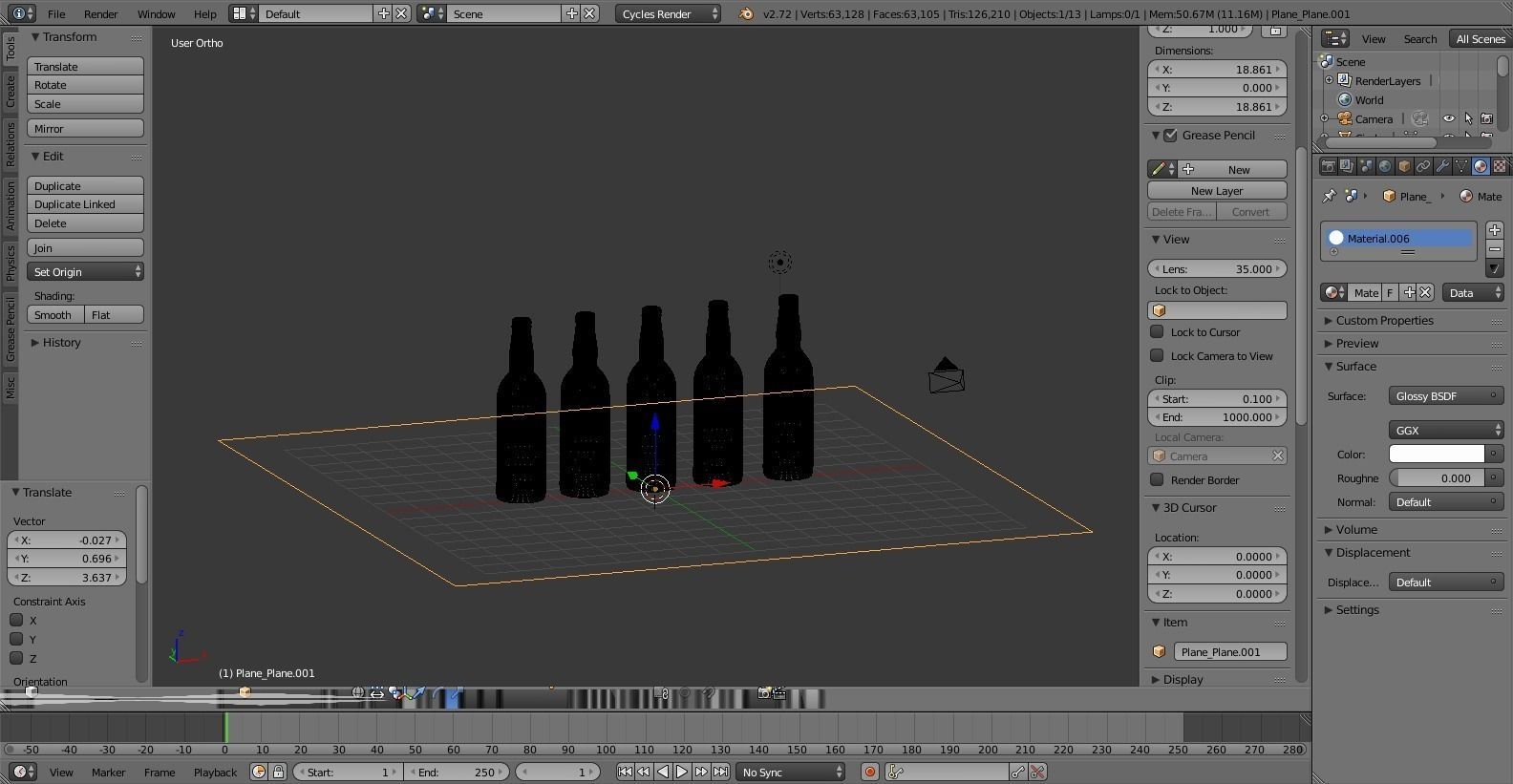This screenshot has width=1513, height=784.
Task: Expand the Settings panel
Action: tap(1356, 609)
